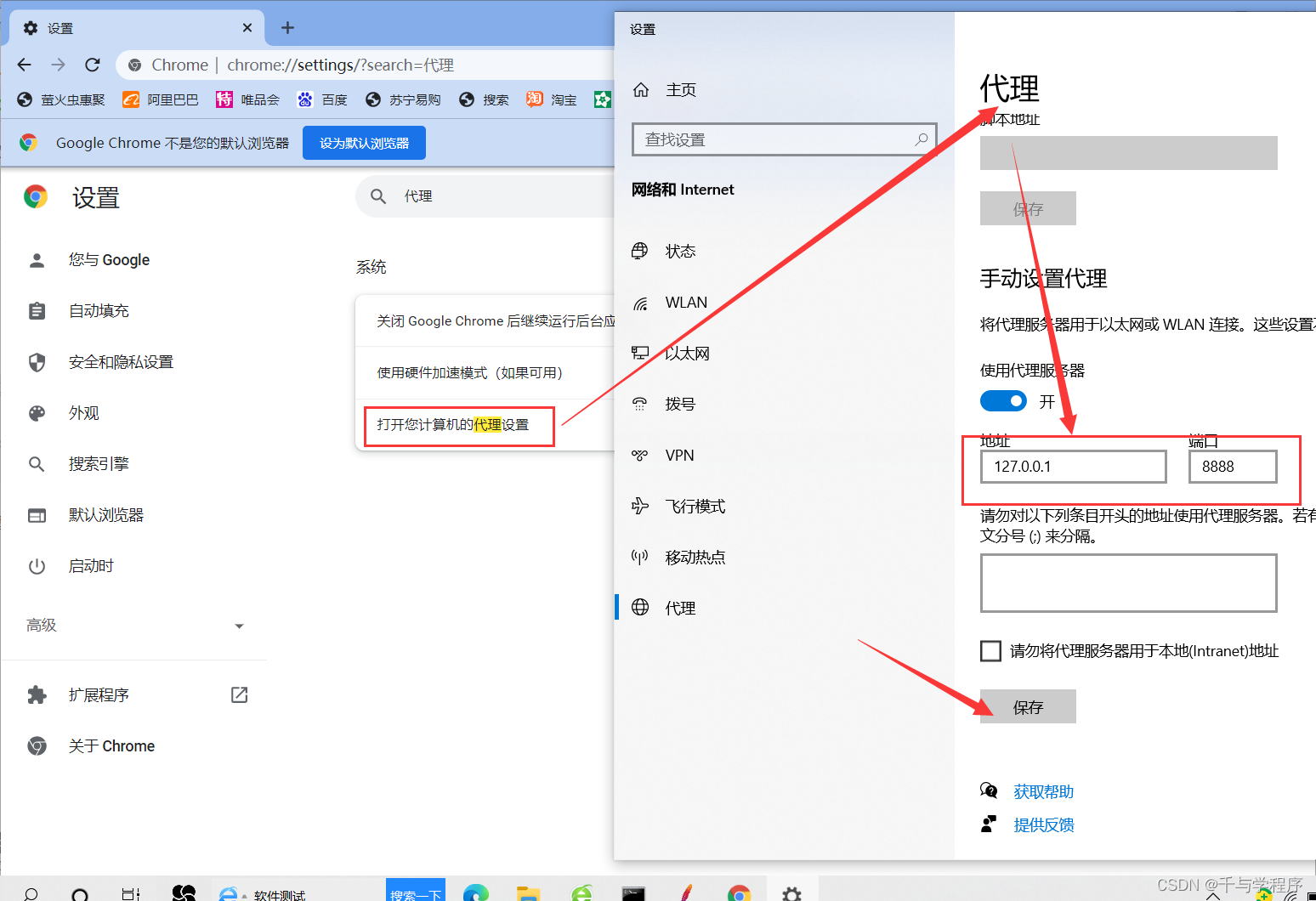Select WLAN in network settings

685,302
